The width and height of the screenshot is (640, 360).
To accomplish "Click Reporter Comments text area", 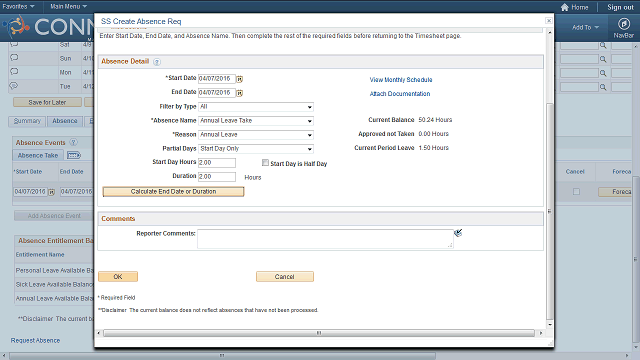I will click(x=325, y=239).
